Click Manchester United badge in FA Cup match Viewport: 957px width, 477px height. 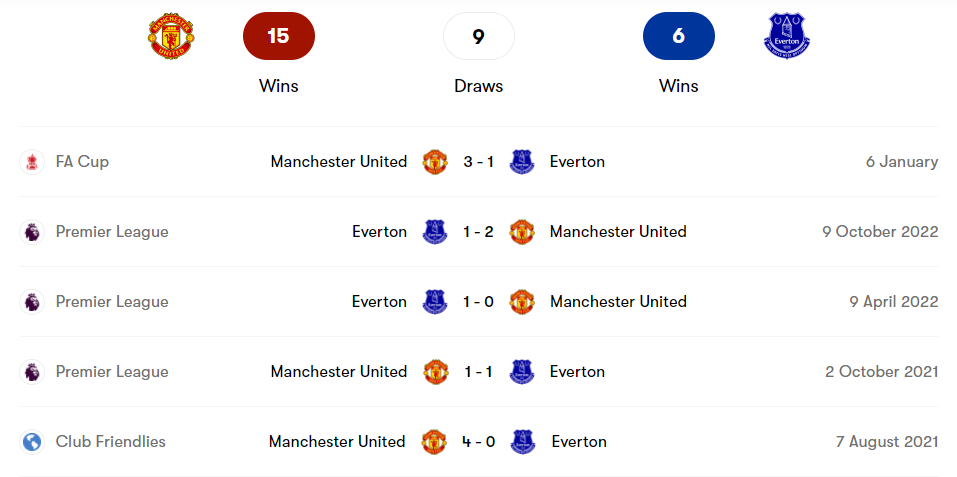coord(435,162)
